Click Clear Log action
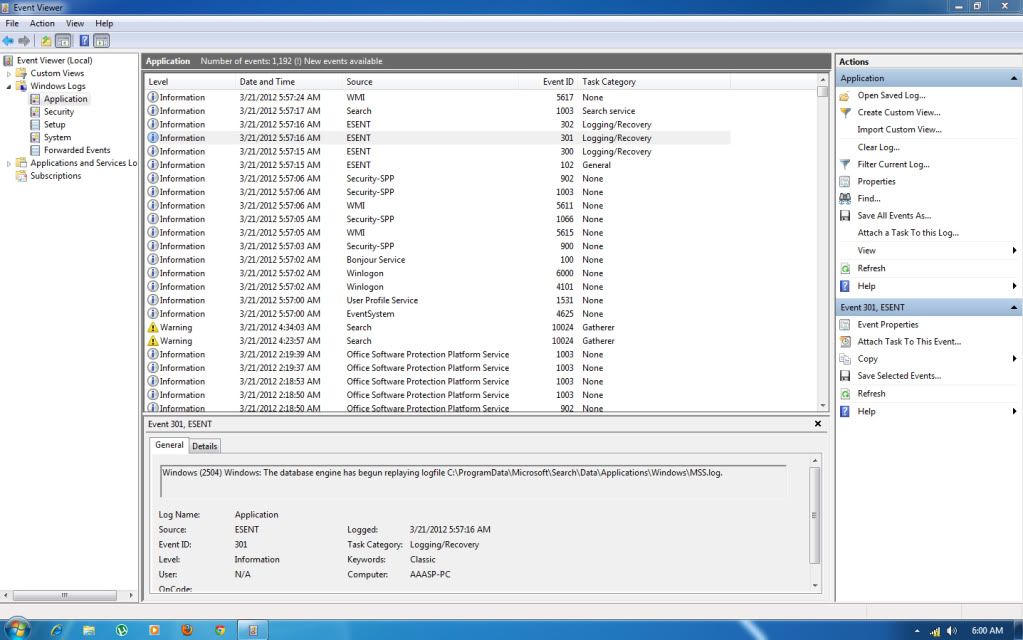Image resolution: width=1023 pixels, height=640 pixels. pos(878,147)
